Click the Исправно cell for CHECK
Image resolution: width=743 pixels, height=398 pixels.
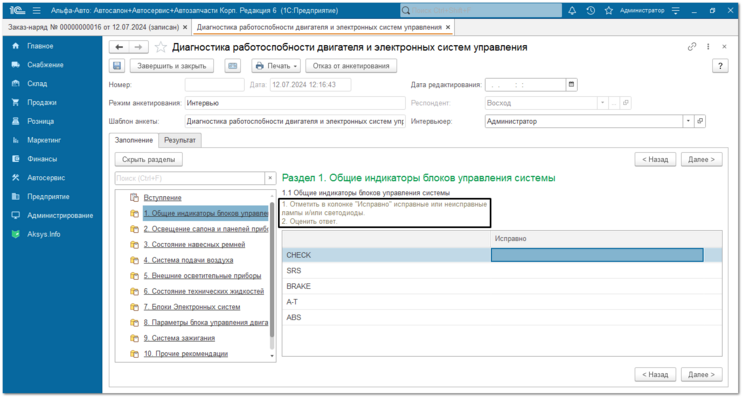(597, 255)
